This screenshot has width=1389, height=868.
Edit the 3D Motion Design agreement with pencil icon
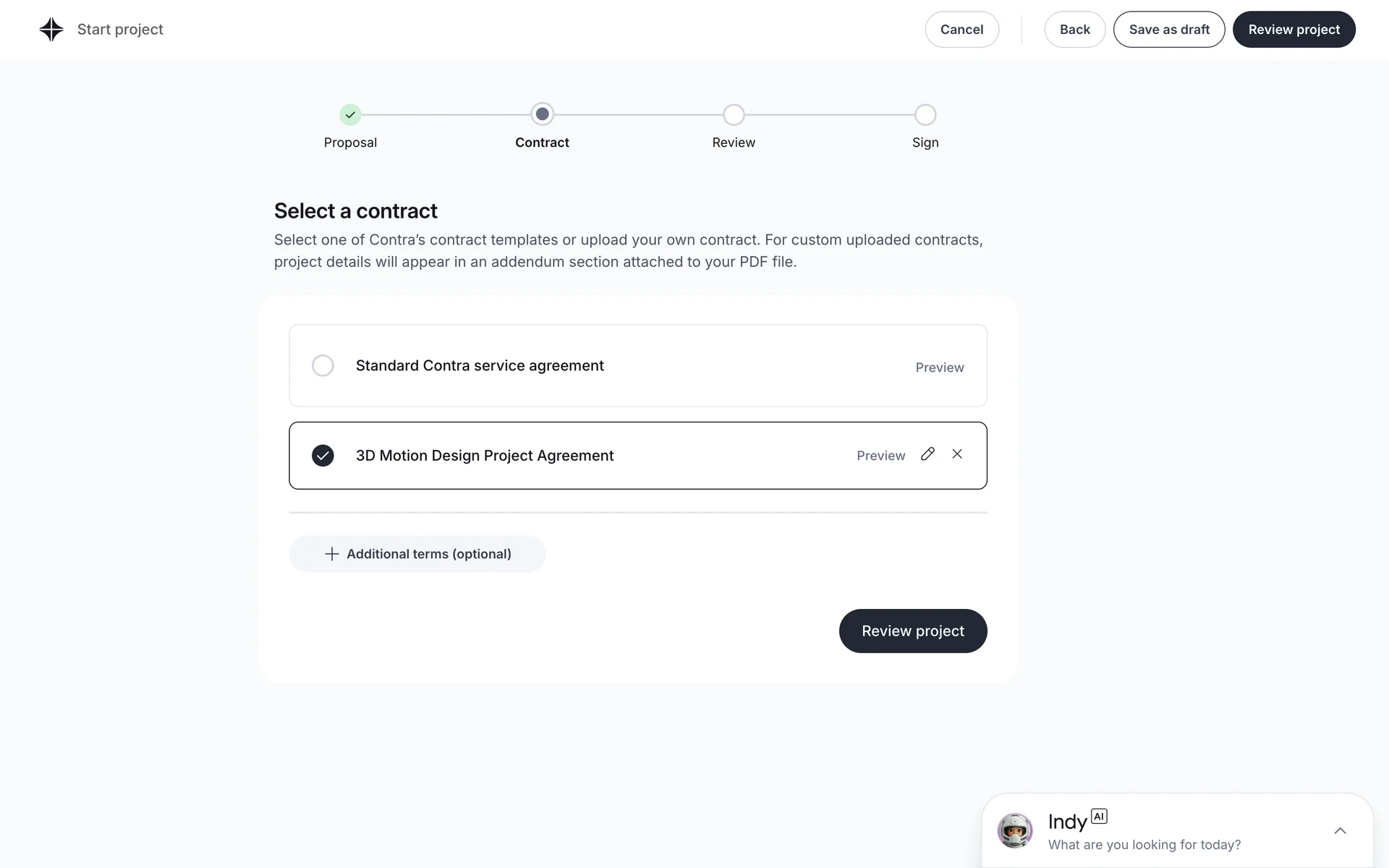[x=927, y=454]
